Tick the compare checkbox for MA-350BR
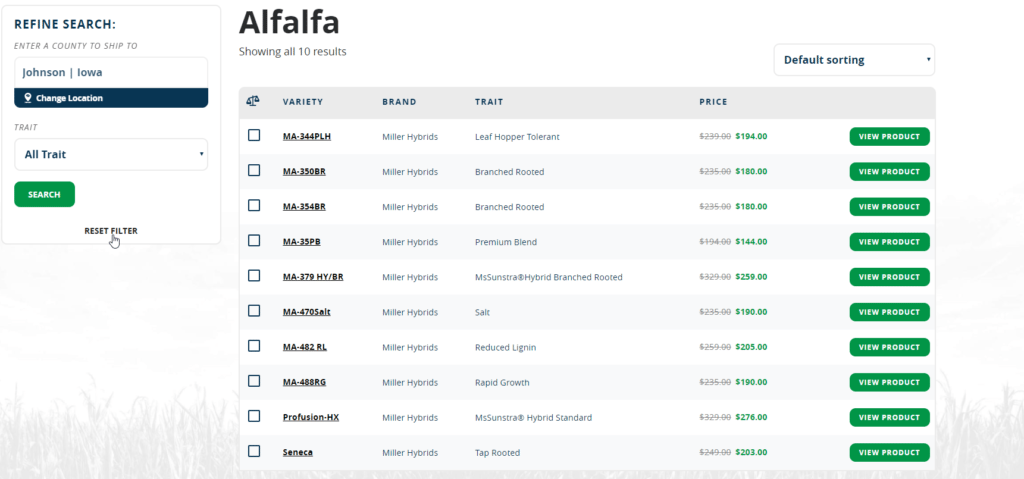This screenshot has height=479, width=1024. click(x=254, y=171)
